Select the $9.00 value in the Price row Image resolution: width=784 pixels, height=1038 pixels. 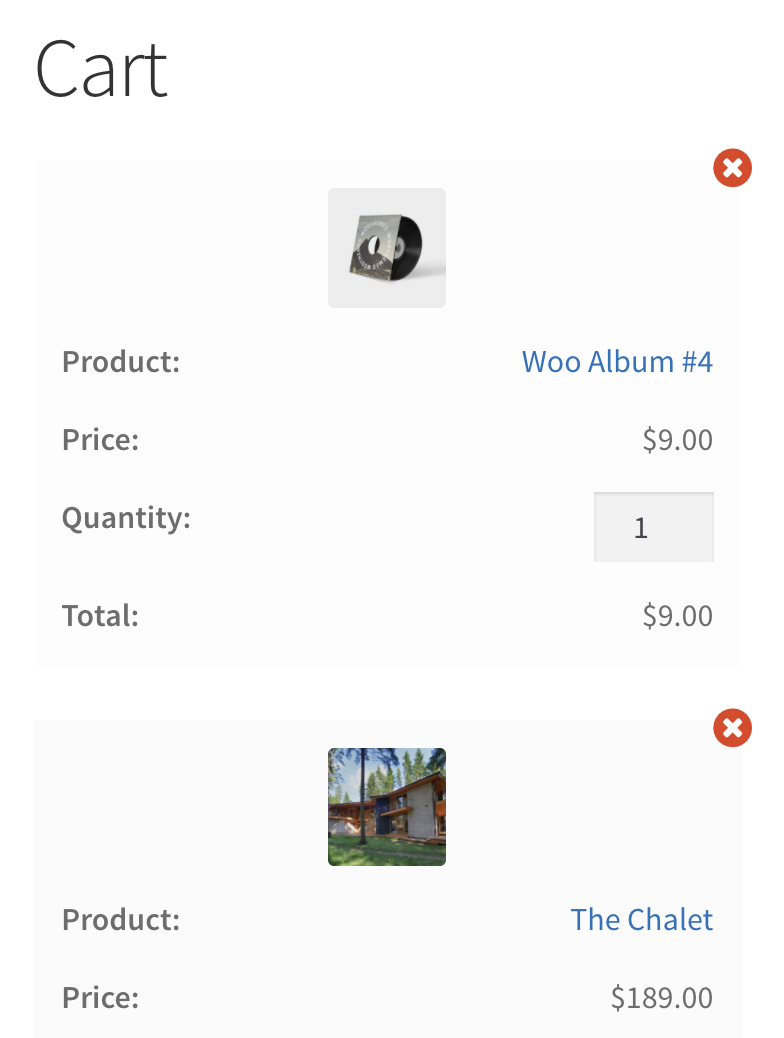pos(677,440)
